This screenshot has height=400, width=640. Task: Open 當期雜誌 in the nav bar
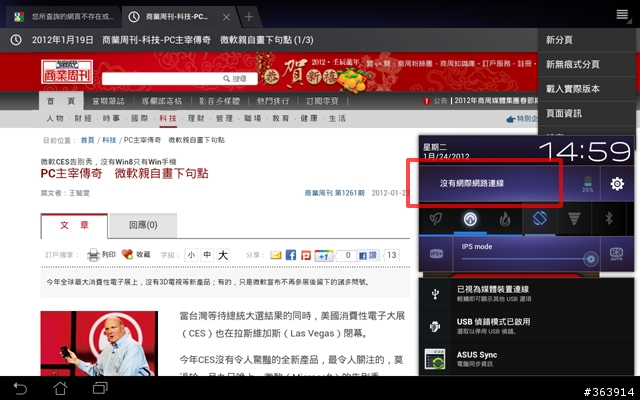[108, 101]
